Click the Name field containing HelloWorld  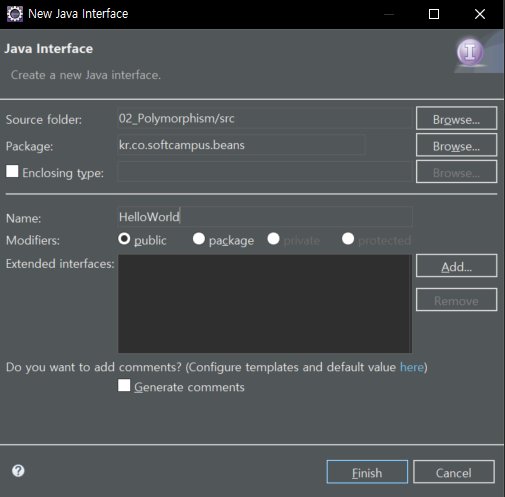click(265, 217)
